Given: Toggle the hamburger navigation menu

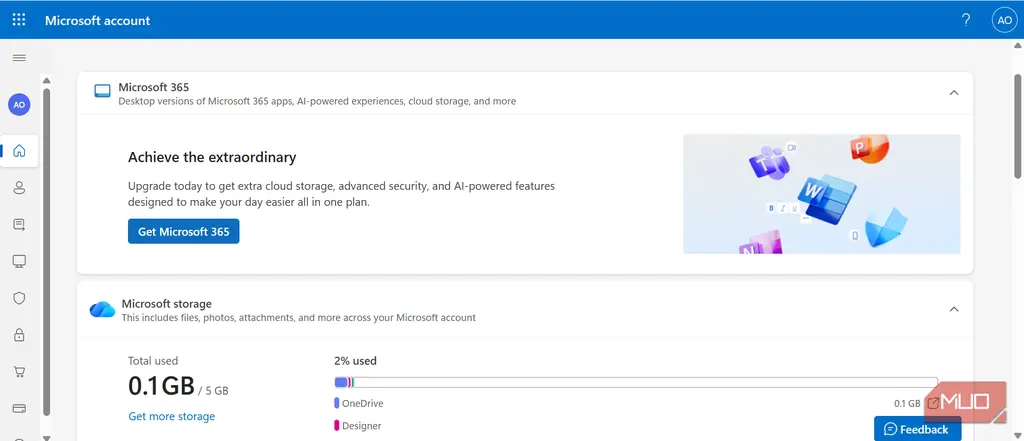Looking at the screenshot, I should pos(19,58).
